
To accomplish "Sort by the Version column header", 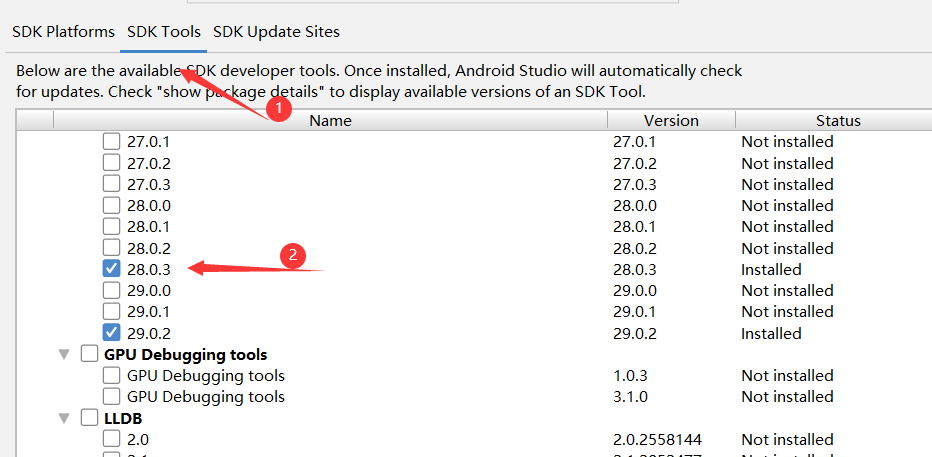I will 671,121.
